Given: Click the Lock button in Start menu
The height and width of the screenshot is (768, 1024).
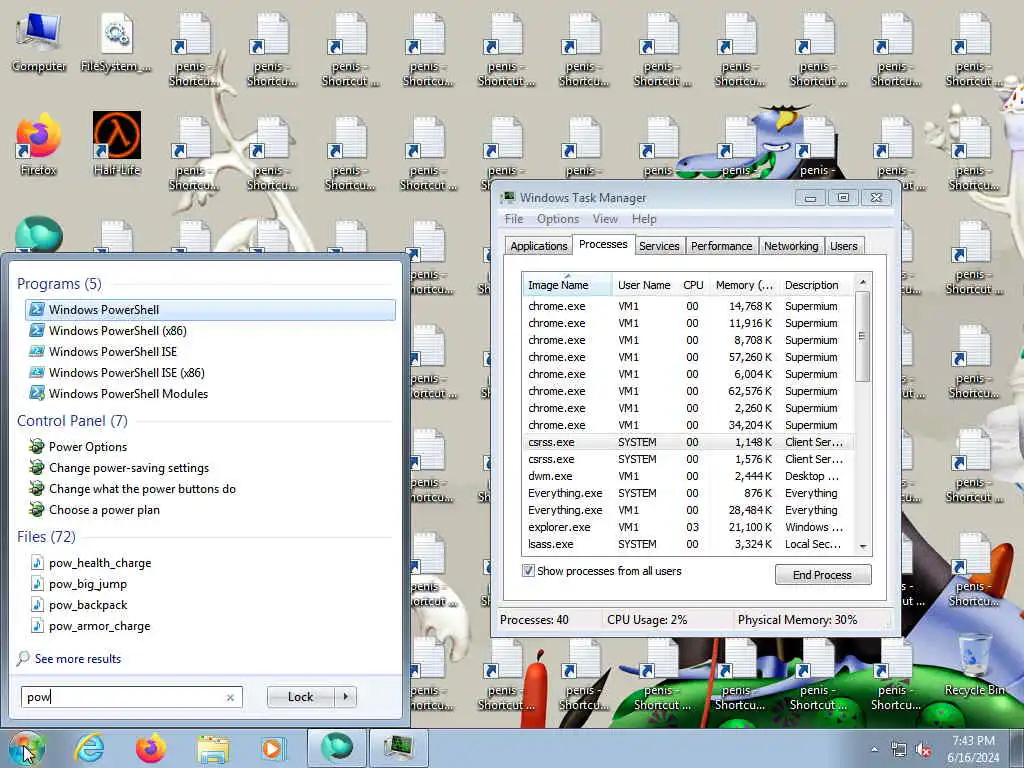Looking at the screenshot, I should click(x=300, y=697).
